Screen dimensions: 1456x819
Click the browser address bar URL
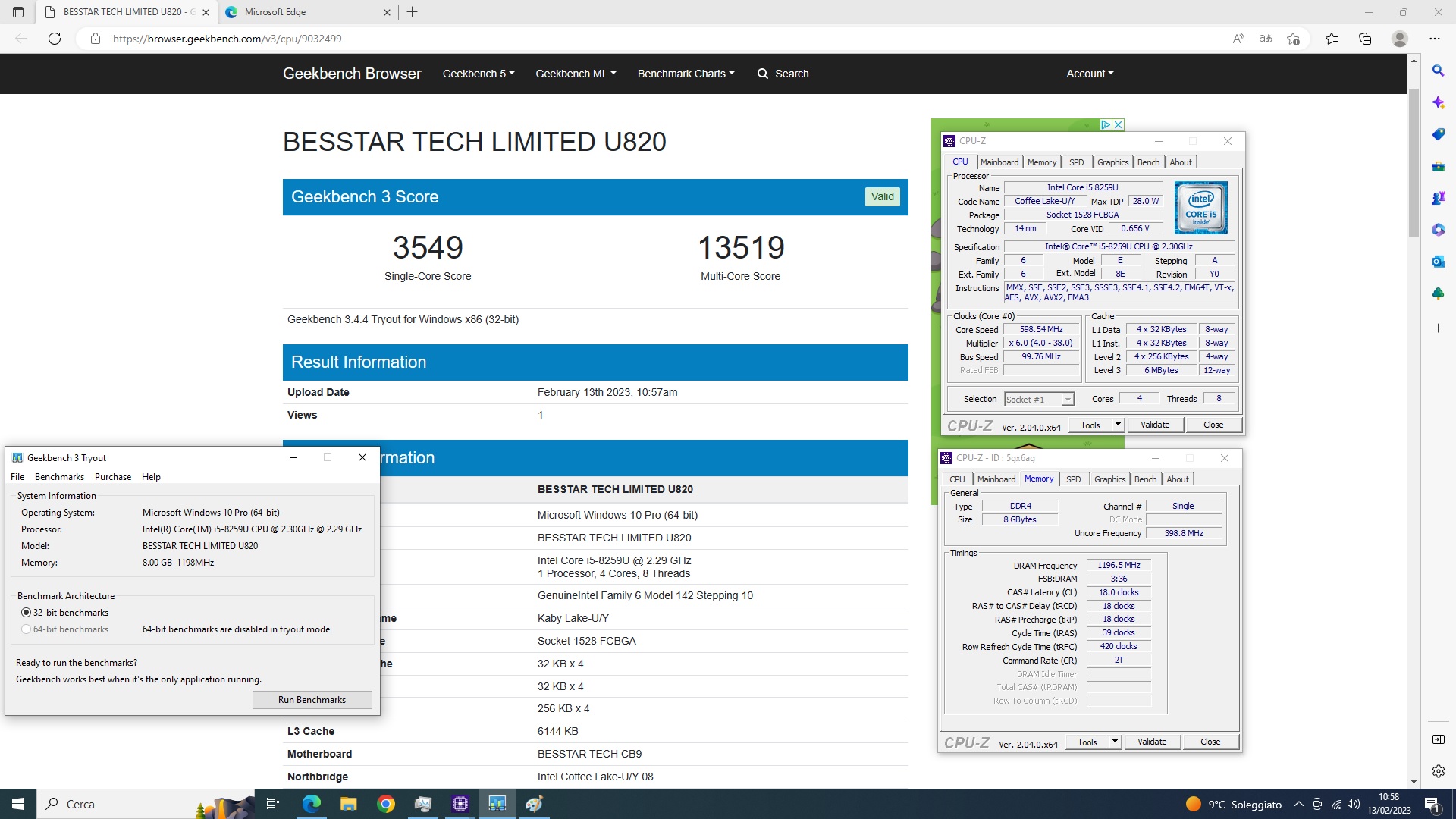click(x=227, y=39)
